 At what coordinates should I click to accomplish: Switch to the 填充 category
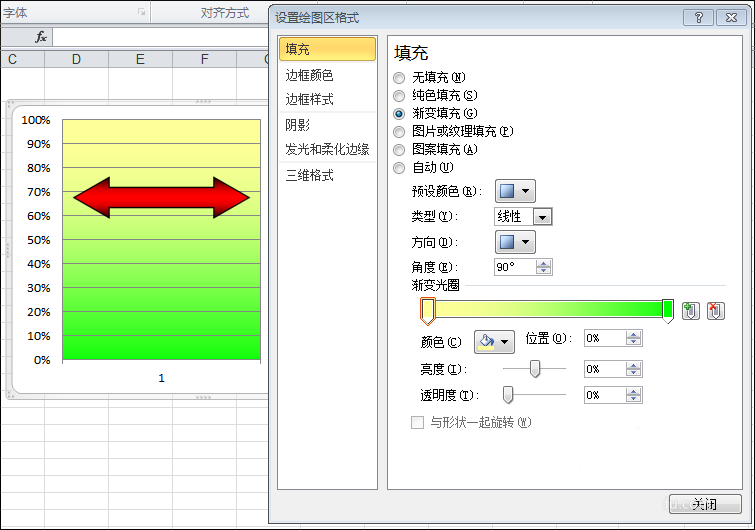tap(327, 49)
